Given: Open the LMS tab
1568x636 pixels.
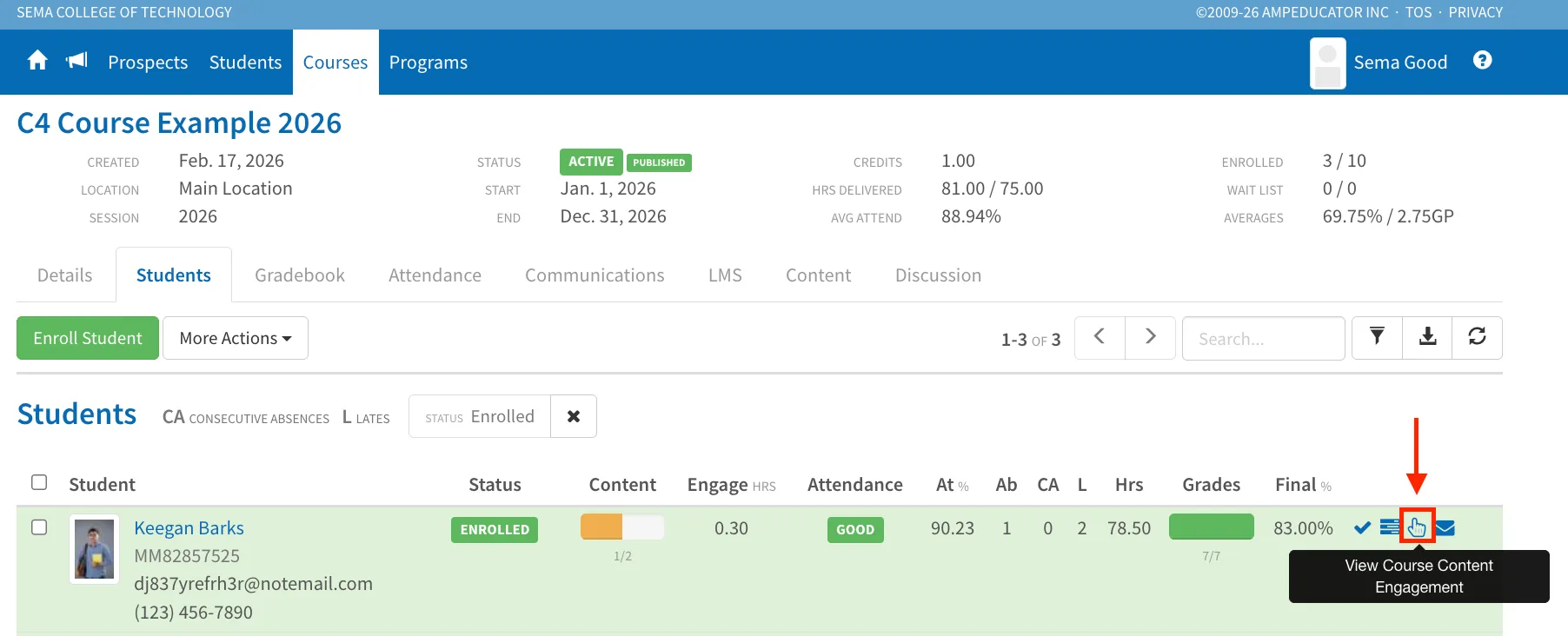Looking at the screenshot, I should coord(725,275).
